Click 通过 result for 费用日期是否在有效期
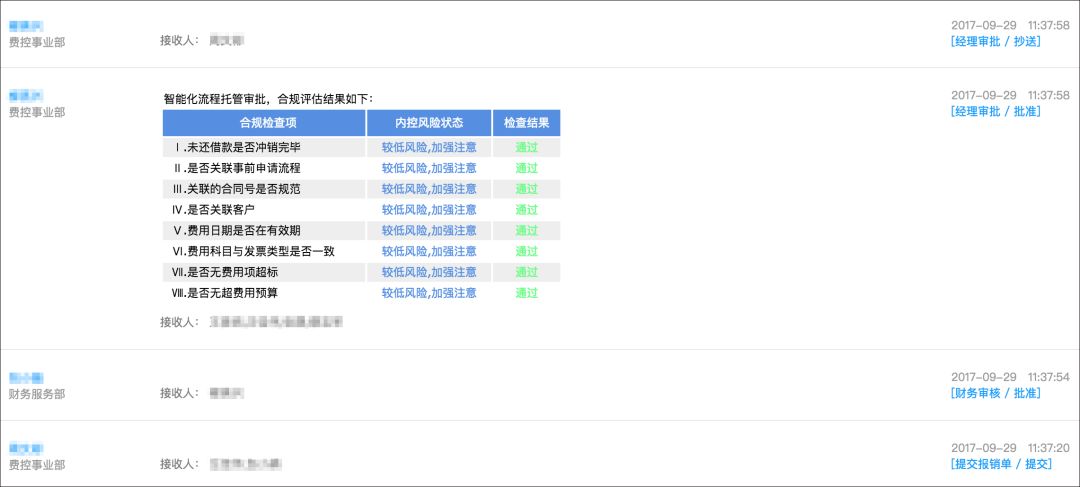Viewport: 1080px width, 487px height. [526, 230]
